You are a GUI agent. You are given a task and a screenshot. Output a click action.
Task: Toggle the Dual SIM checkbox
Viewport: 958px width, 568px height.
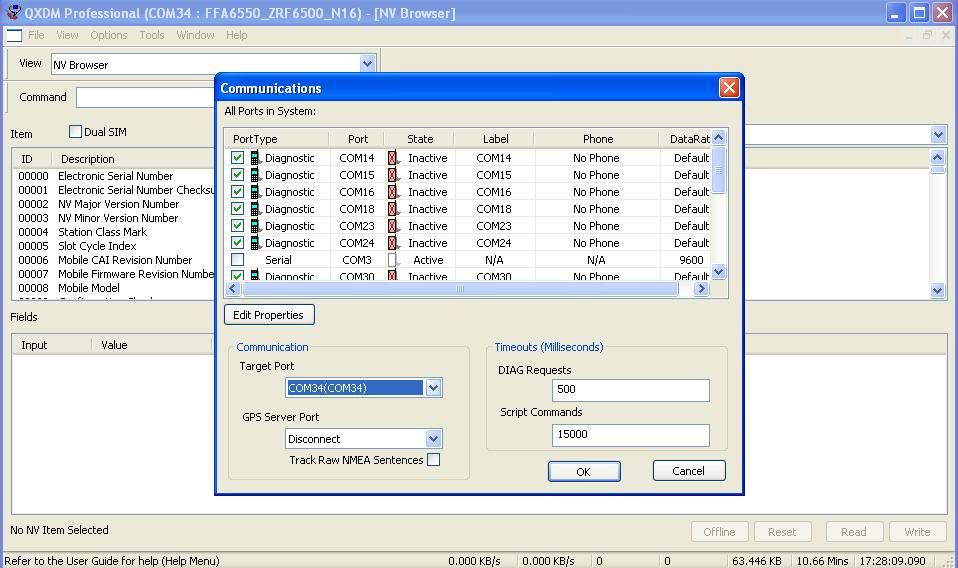pos(75,131)
